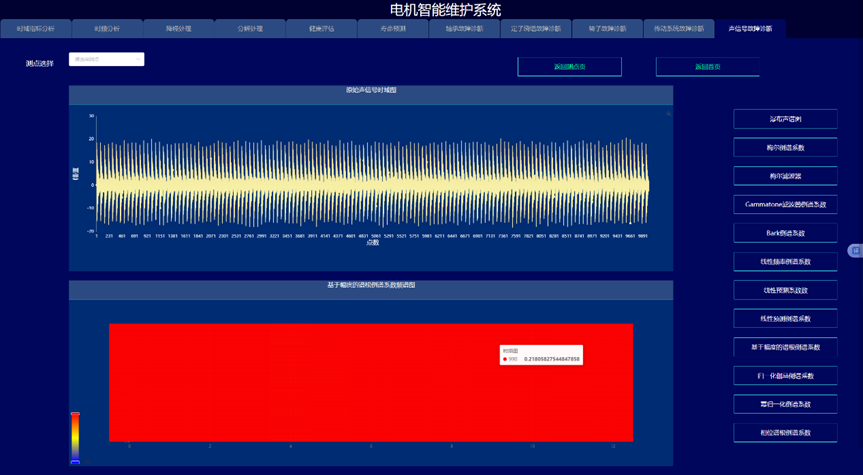Click the small toolbox icon on time-domain chart
The height and width of the screenshot is (475, 863).
668,114
